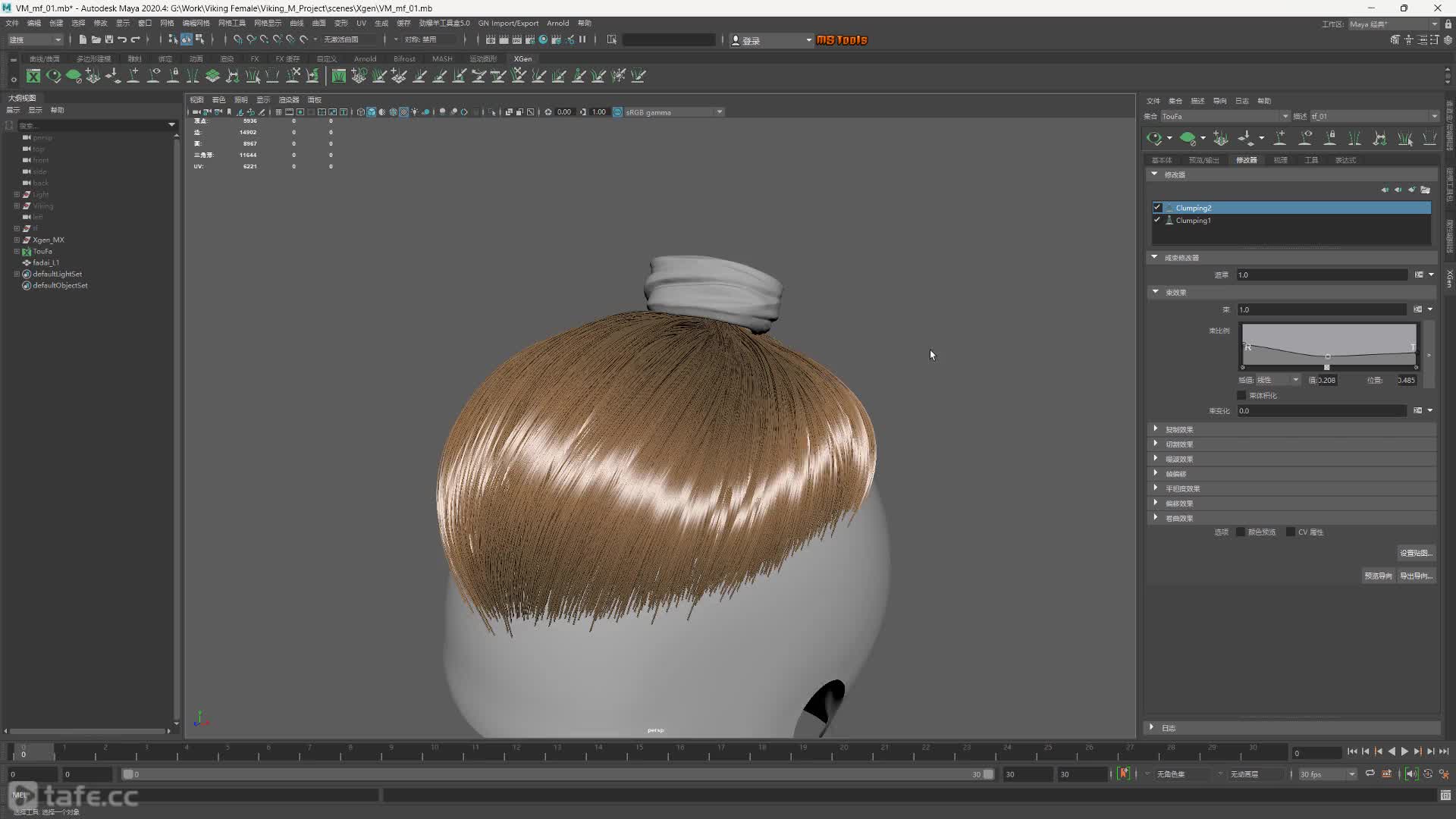This screenshot has width=1456, height=819.
Task: Click the 设置贴图... button
Action: pyautogui.click(x=1415, y=553)
